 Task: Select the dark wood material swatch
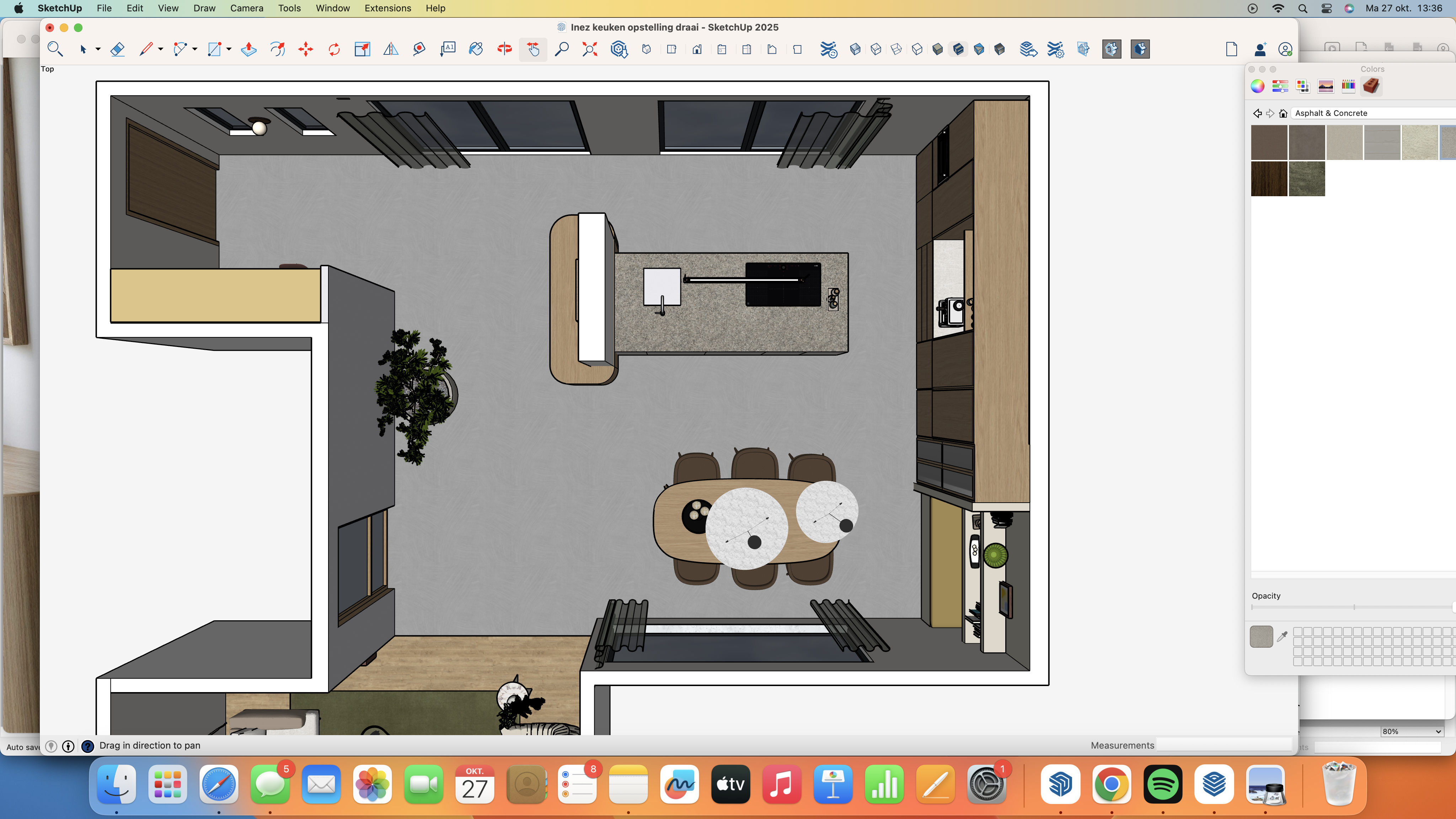coord(1269,178)
